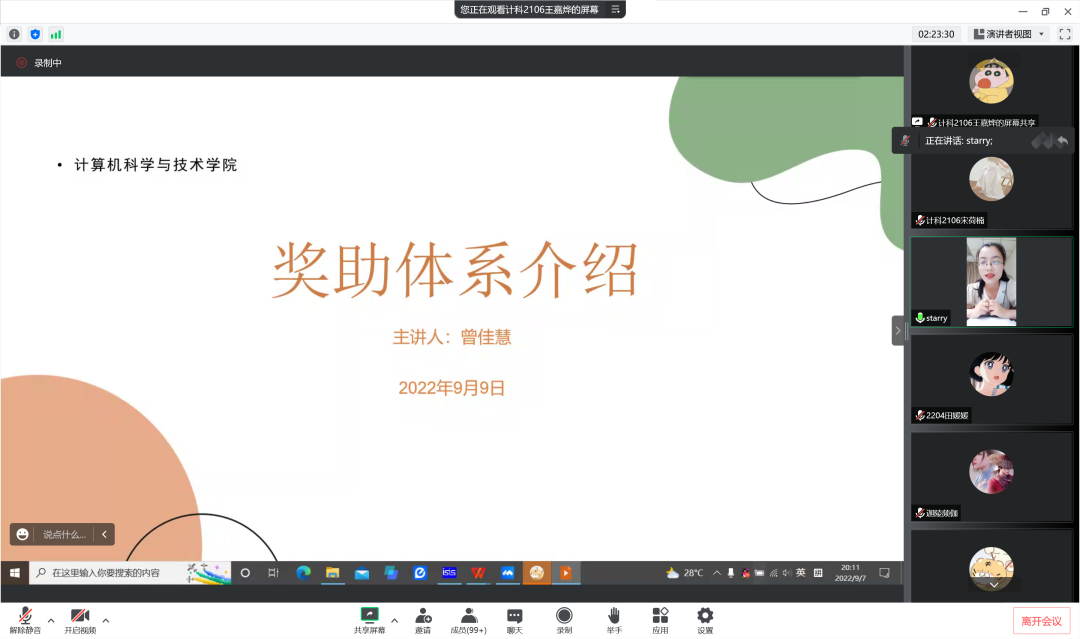The width and height of the screenshot is (1080, 639).
Task: Select starry's video thumbnail
Action: tap(991, 281)
